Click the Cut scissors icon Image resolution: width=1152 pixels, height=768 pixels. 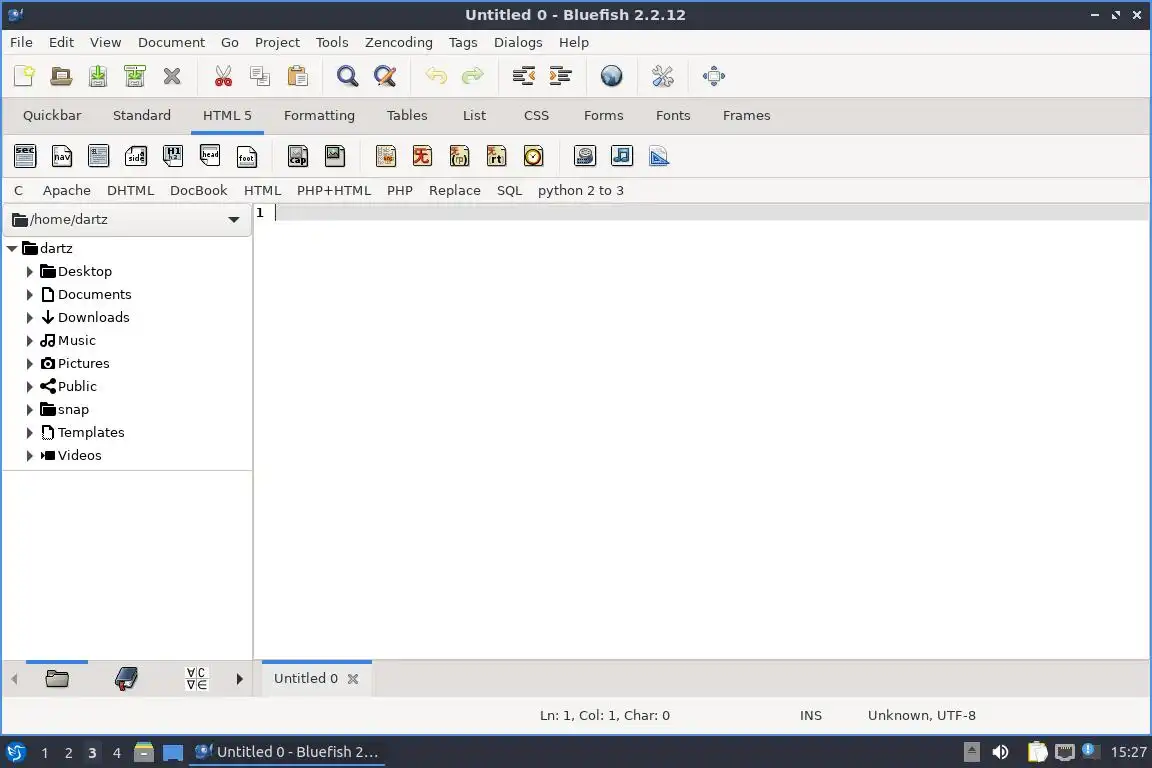coord(223,76)
